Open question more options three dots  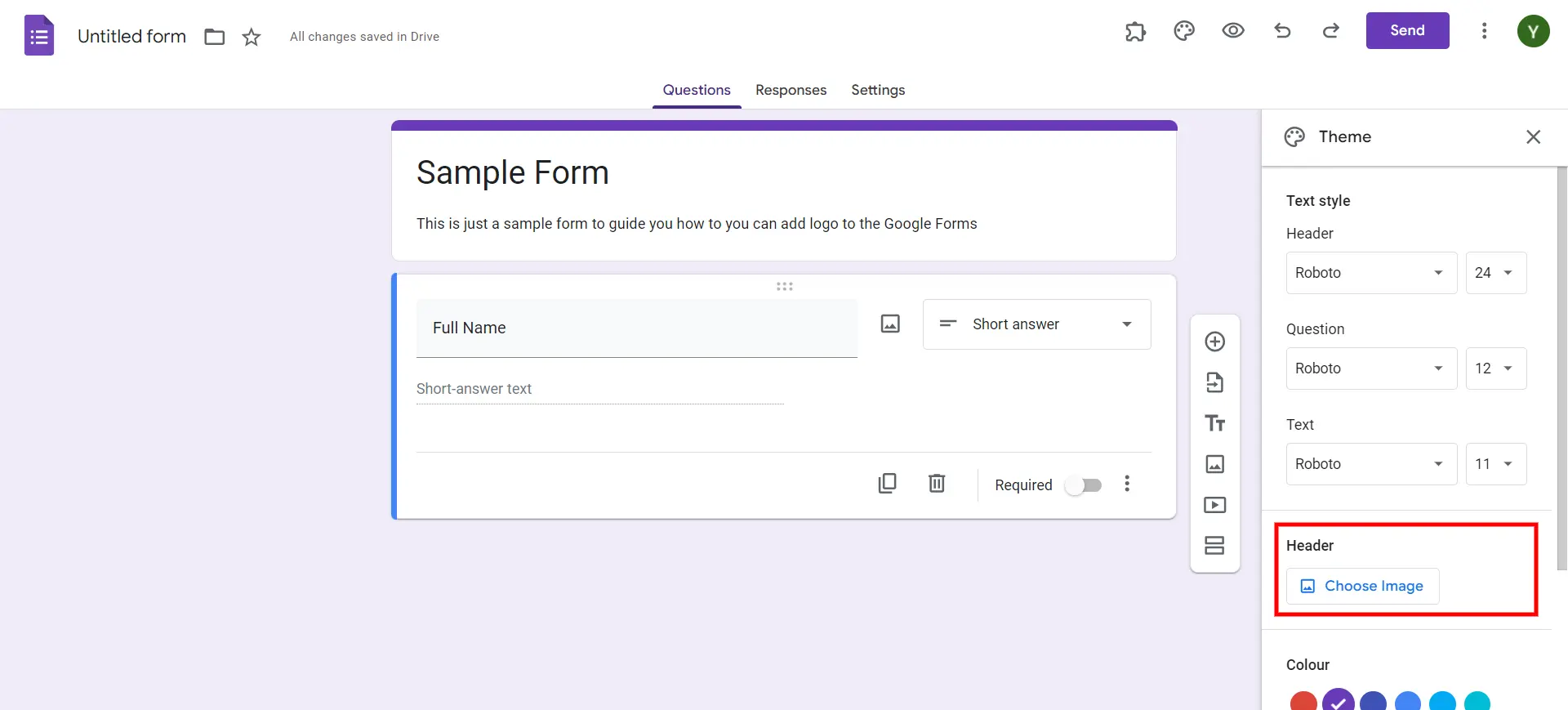pos(1127,484)
